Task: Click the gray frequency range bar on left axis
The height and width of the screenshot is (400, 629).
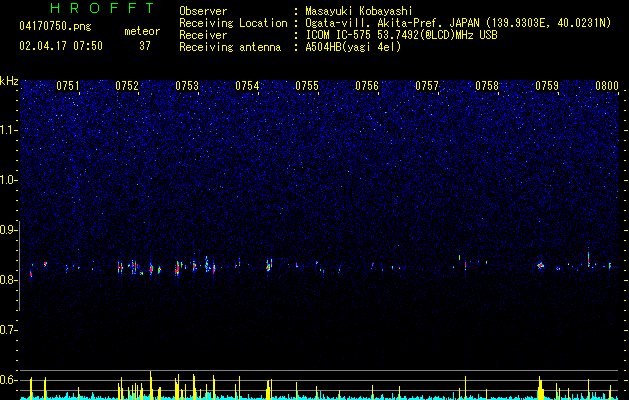Action: coord(20,266)
